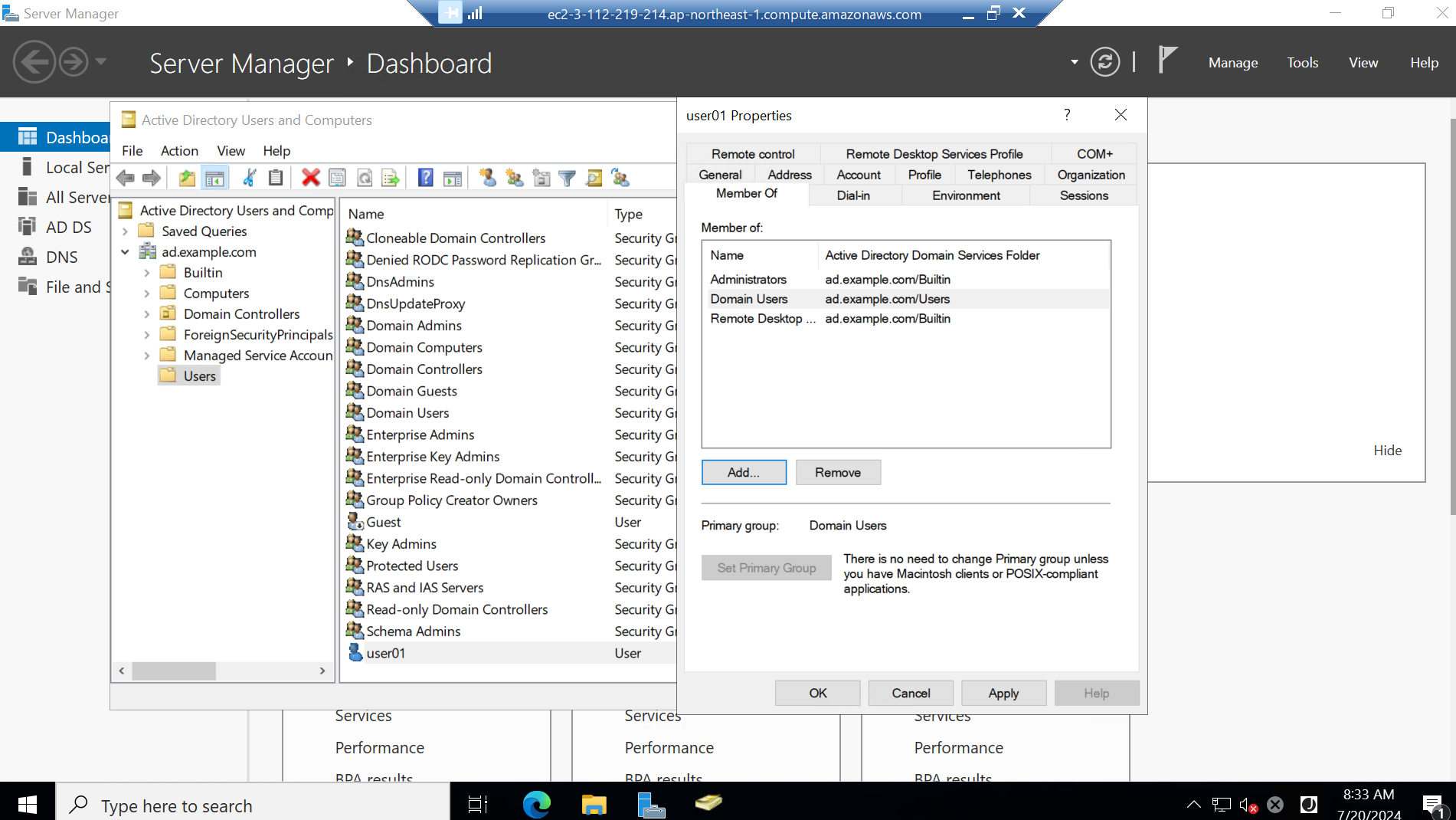Switch to the Dial-in tab

coord(853,195)
